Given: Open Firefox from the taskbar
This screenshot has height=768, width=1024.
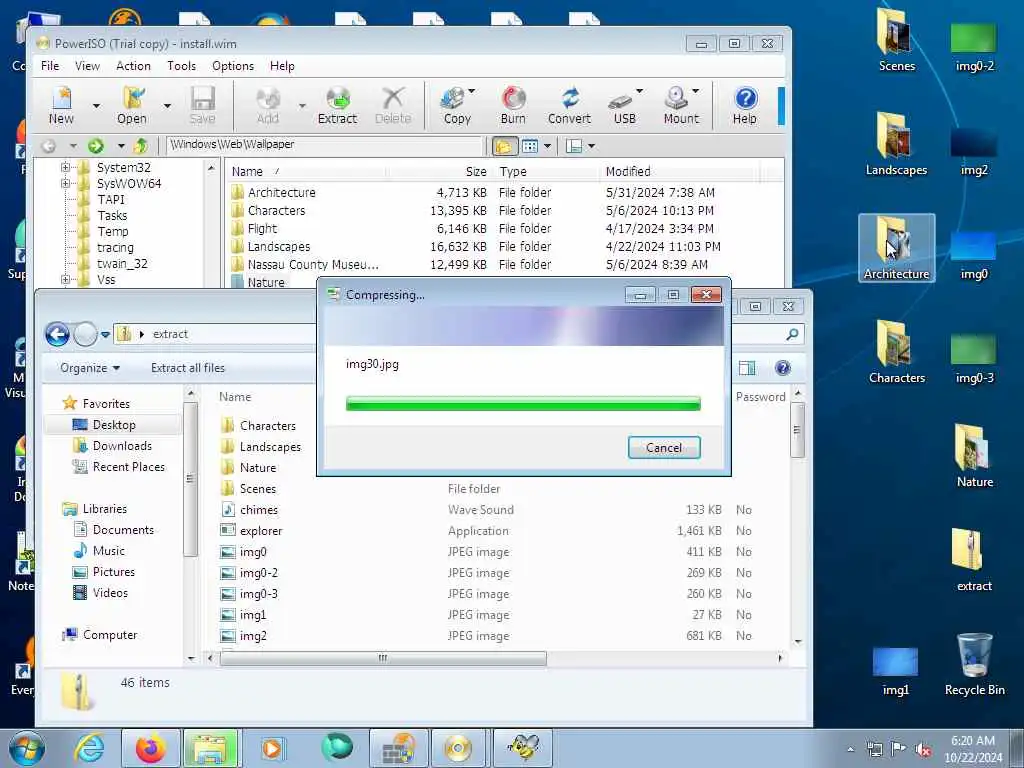Looking at the screenshot, I should point(150,748).
